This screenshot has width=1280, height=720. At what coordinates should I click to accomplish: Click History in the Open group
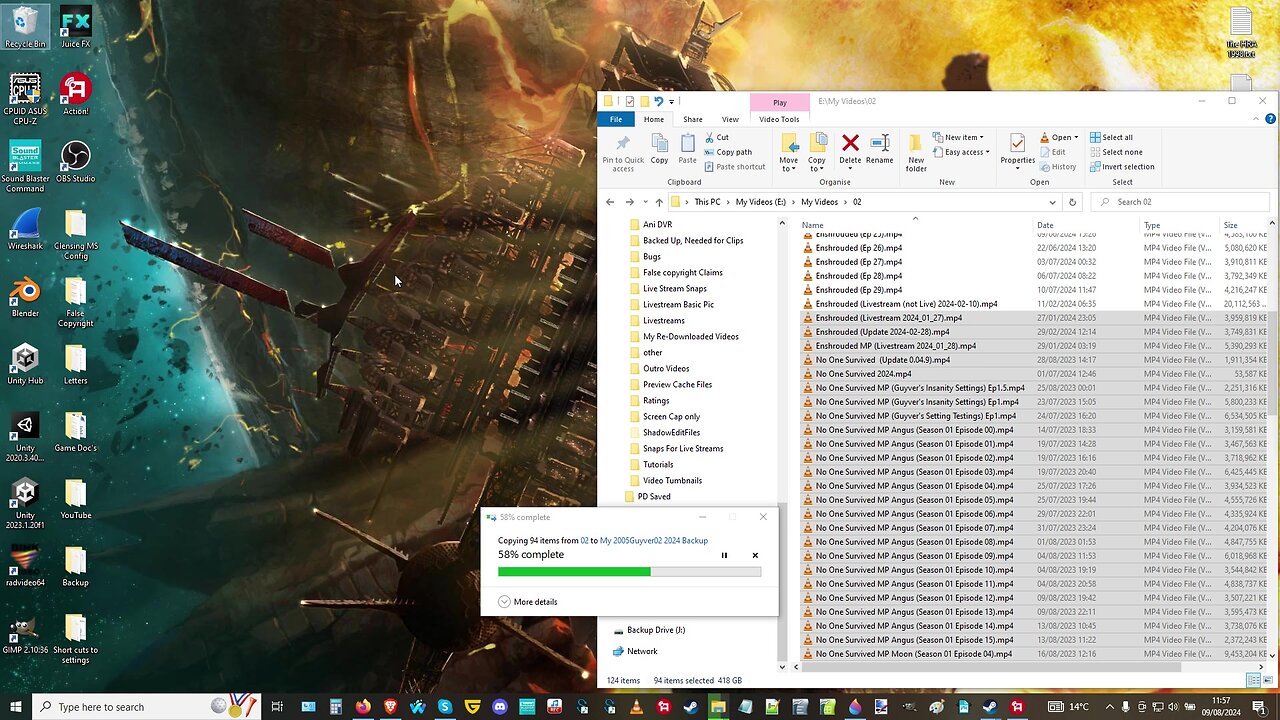coord(1058,167)
